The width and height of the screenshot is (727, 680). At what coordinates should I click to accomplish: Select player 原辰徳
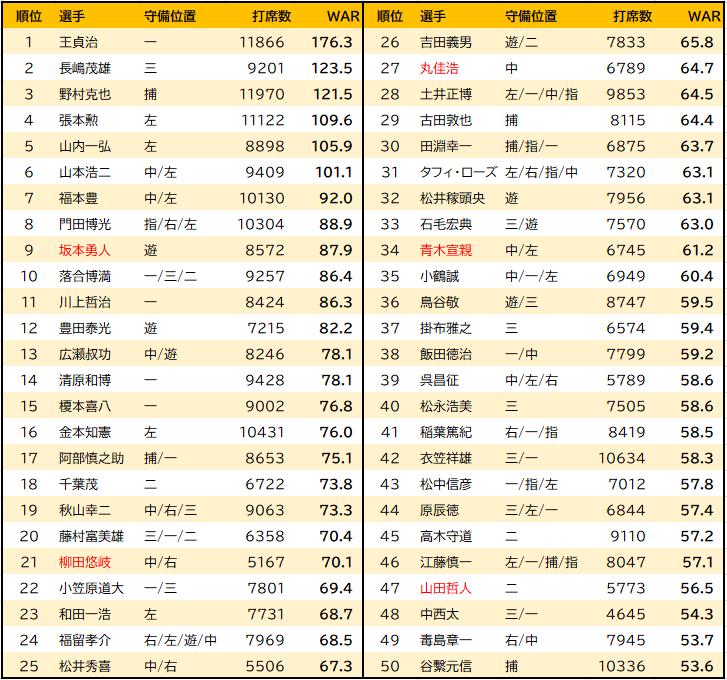440,509
